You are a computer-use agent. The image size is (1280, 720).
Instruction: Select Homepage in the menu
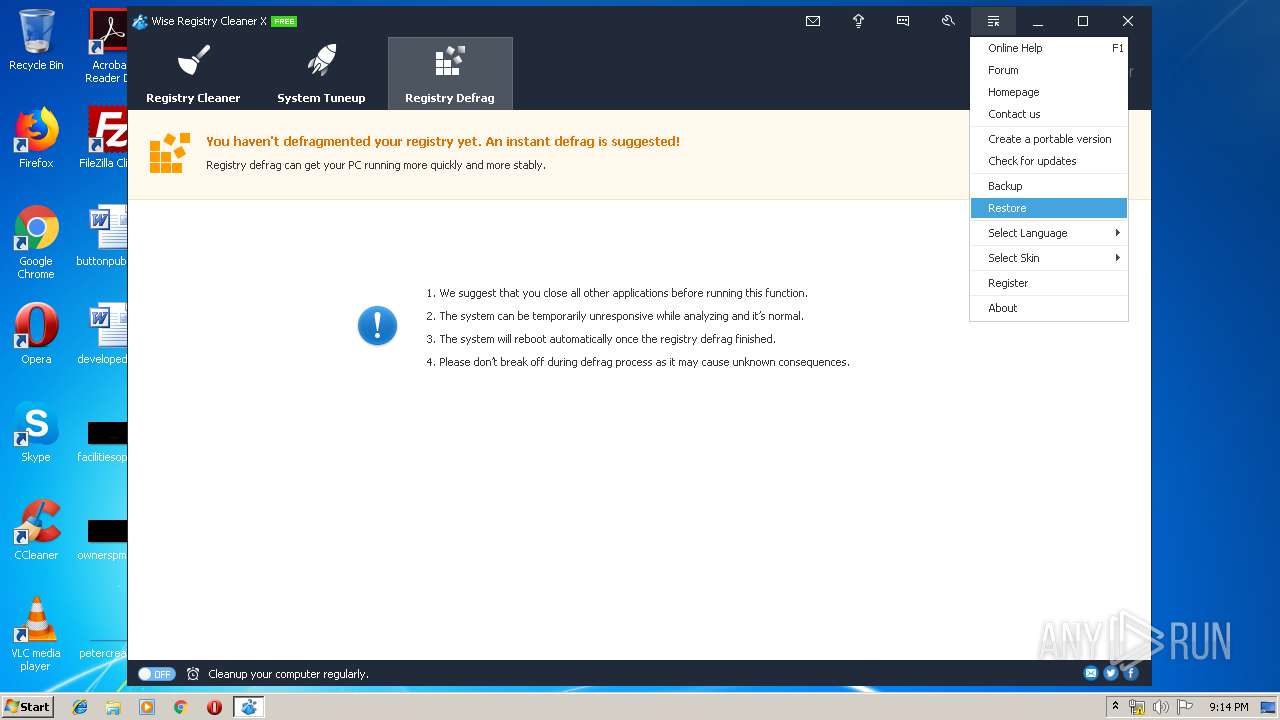1049,92
